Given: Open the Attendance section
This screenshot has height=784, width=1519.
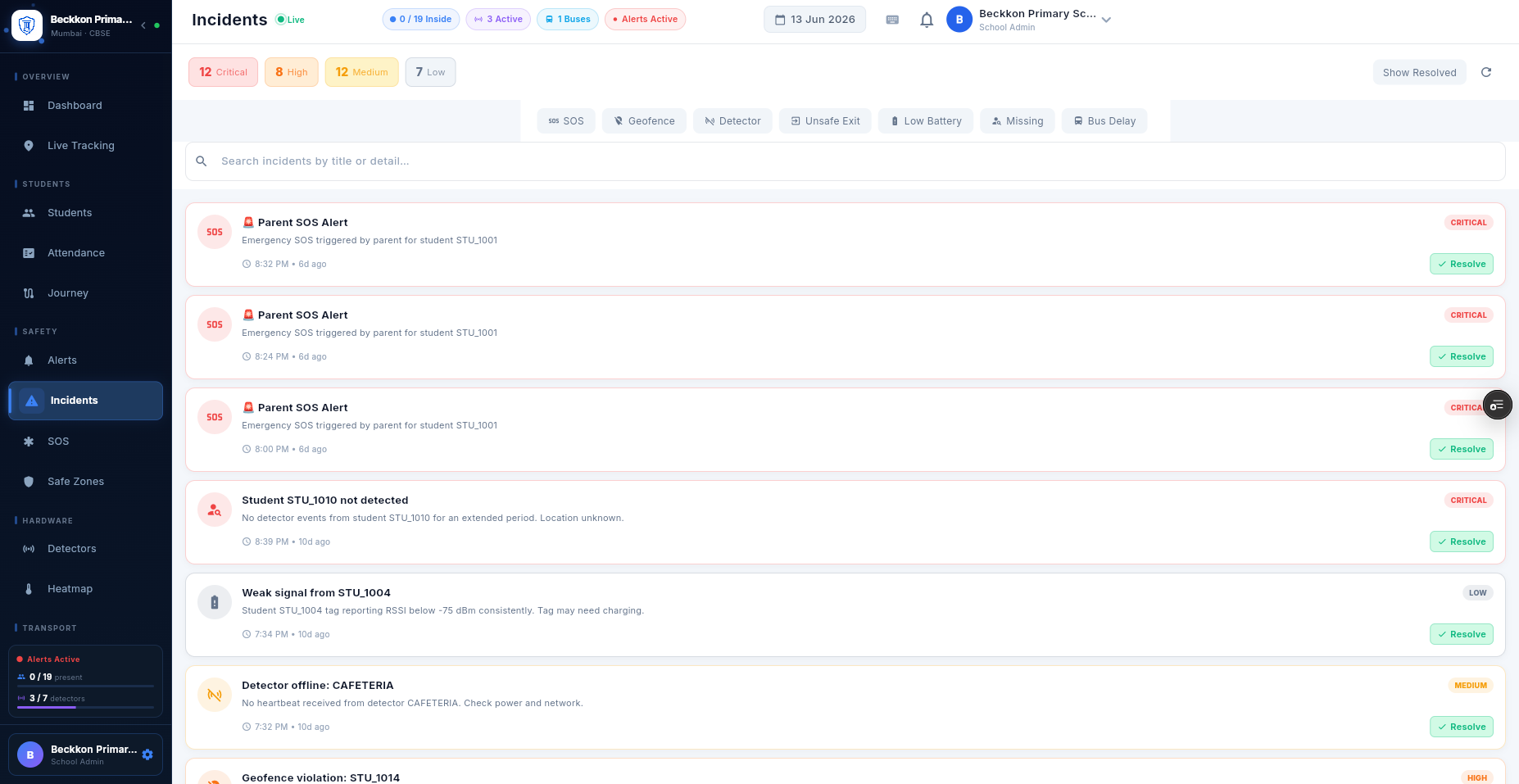Looking at the screenshot, I should pyautogui.click(x=85, y=253).
